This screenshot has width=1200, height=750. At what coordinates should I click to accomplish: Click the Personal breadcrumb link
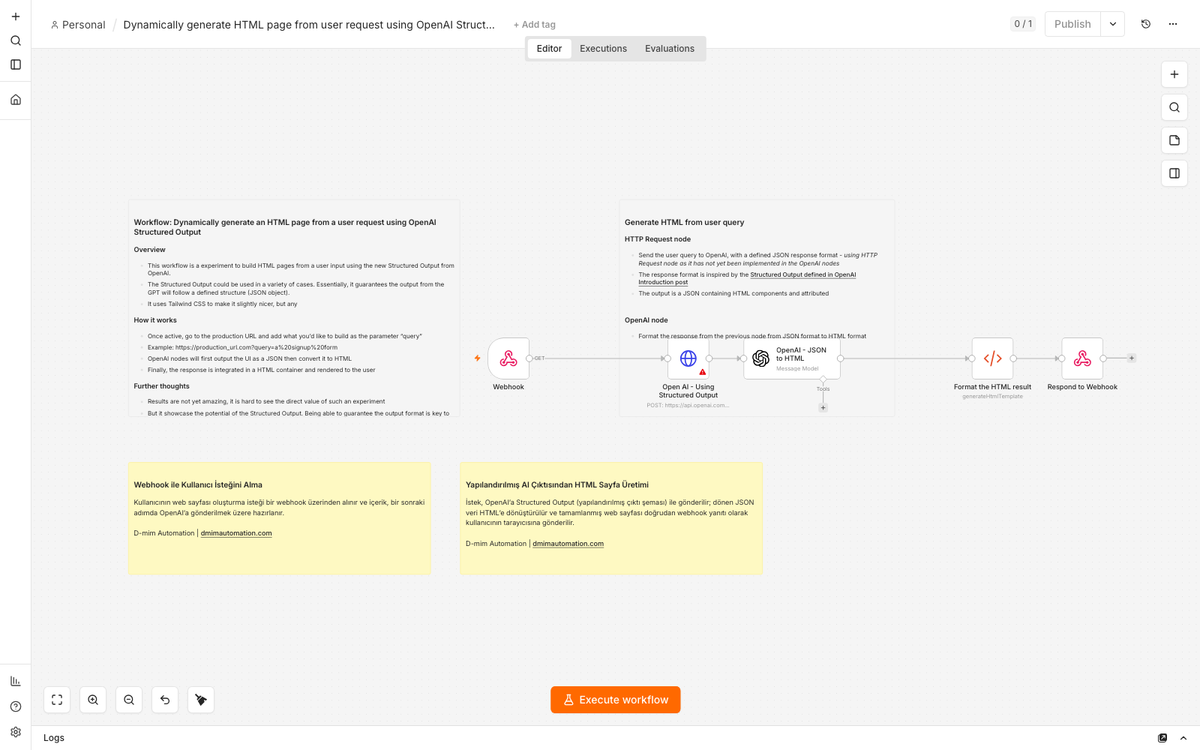78,25
